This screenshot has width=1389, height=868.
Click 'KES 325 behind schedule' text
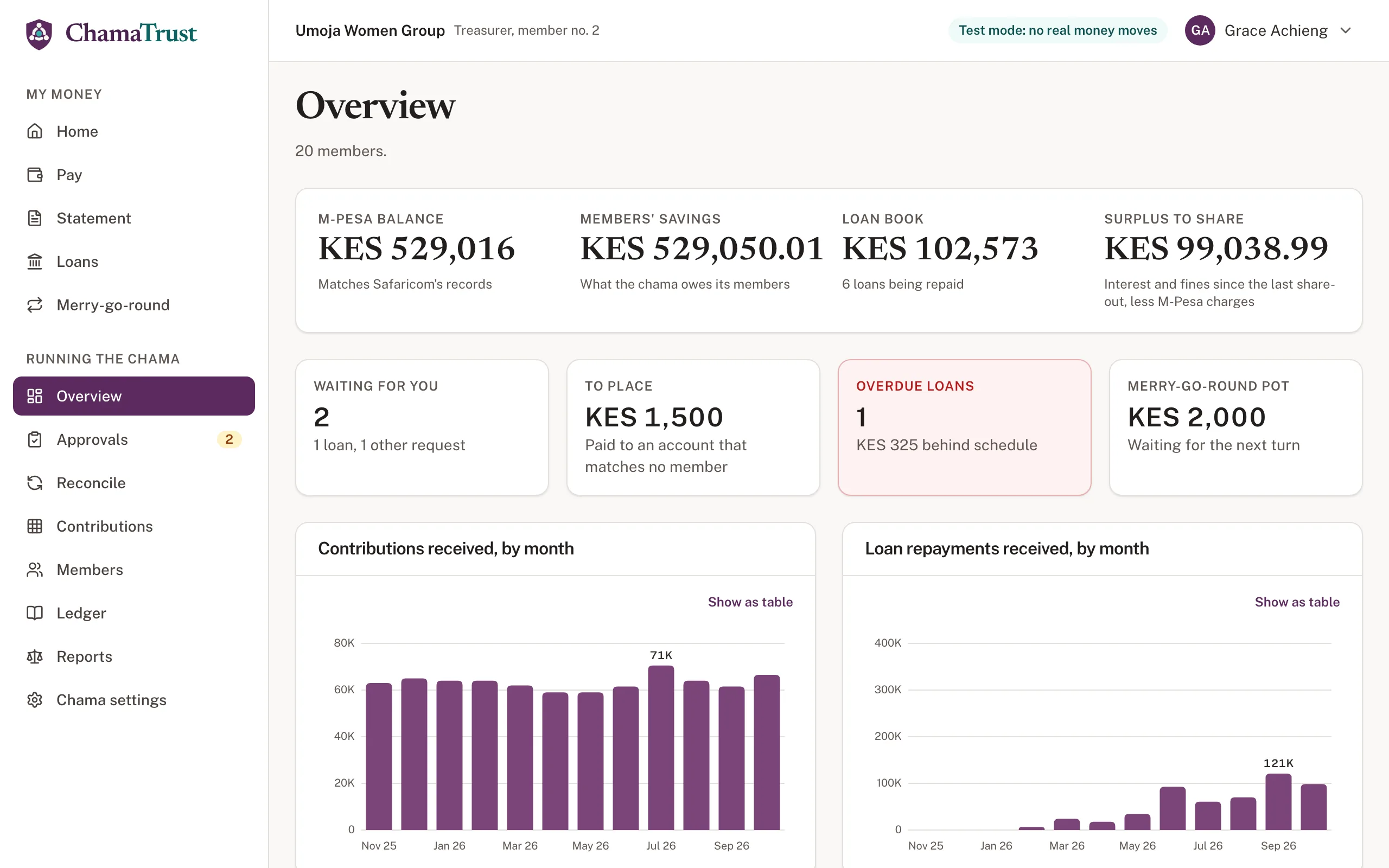(x=946, y=445)
